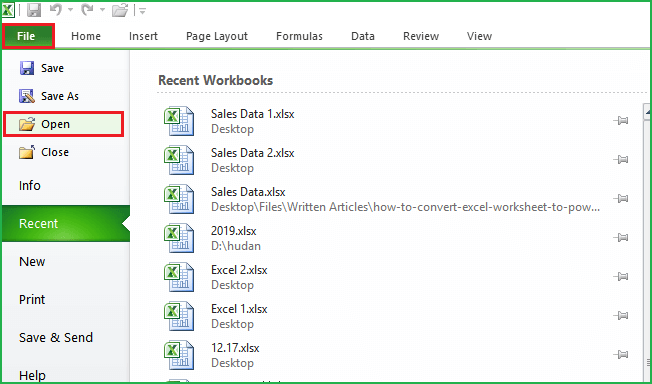Pin Sales Data 2.xlsx to the list
Screen dimensions: 652x384
[x=621, y=159]
